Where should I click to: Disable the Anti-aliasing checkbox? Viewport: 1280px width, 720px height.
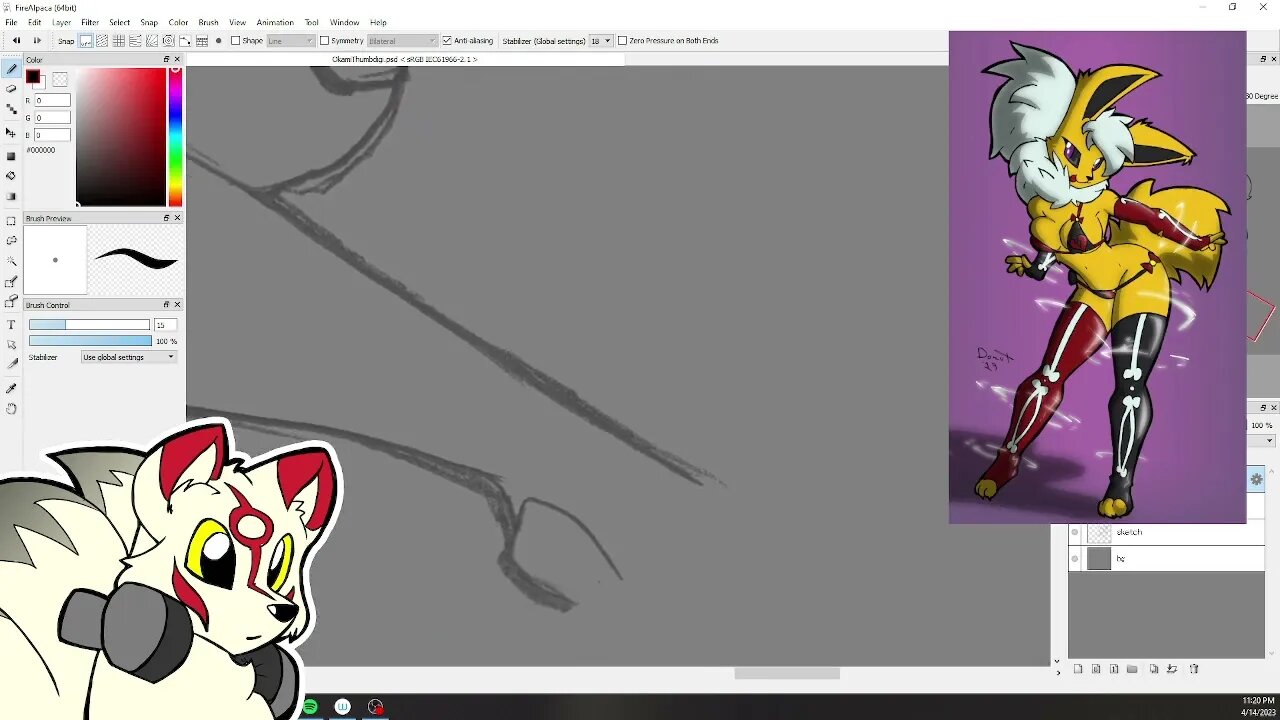(447, 41)
